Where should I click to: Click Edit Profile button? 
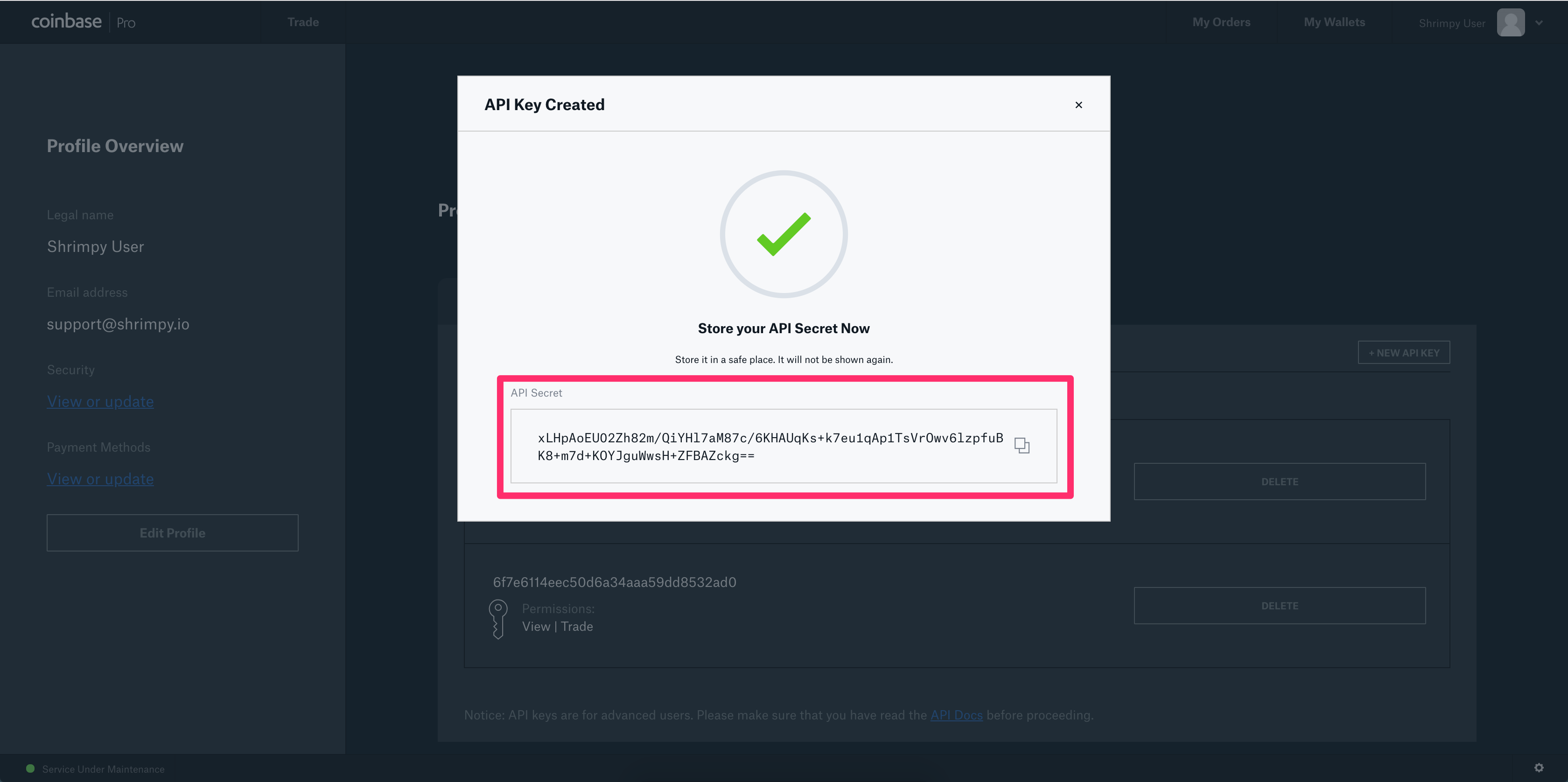coord(172,532)
